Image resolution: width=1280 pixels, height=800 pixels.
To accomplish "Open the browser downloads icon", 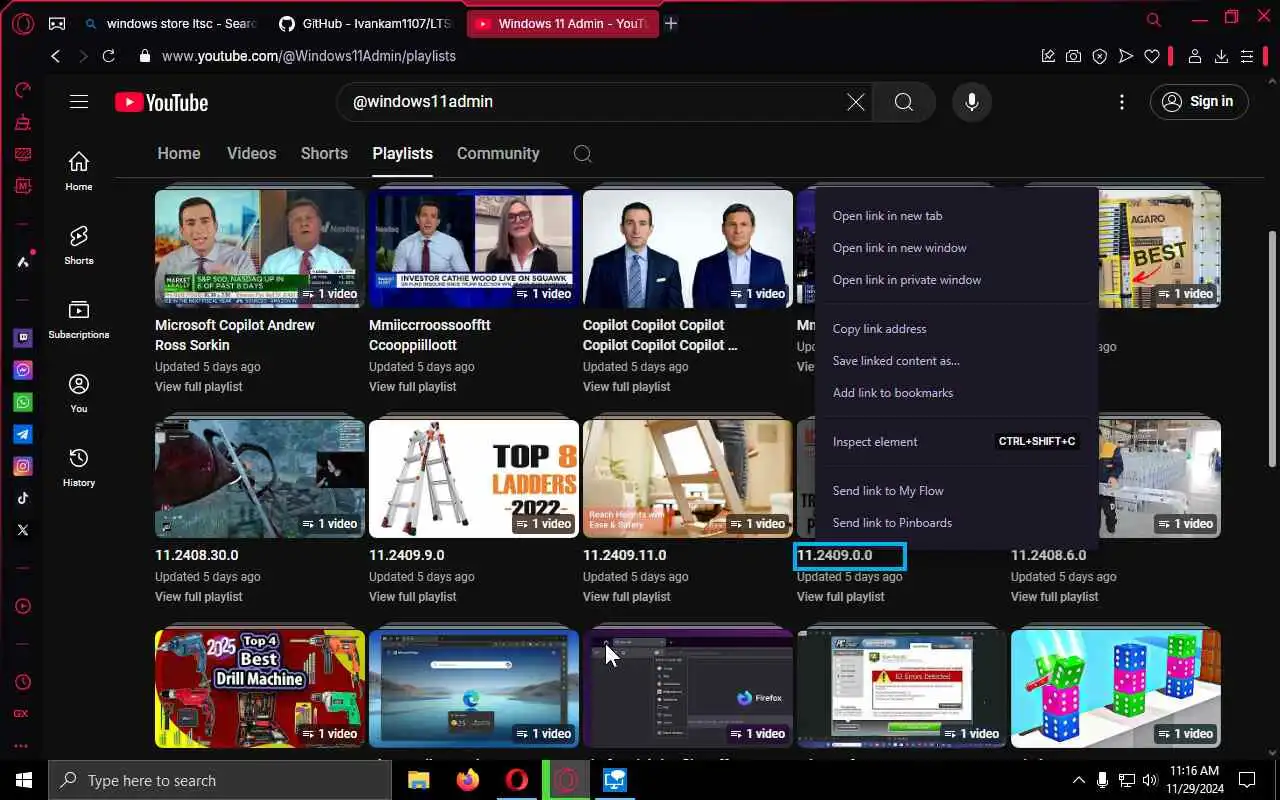I will 1221,56.
